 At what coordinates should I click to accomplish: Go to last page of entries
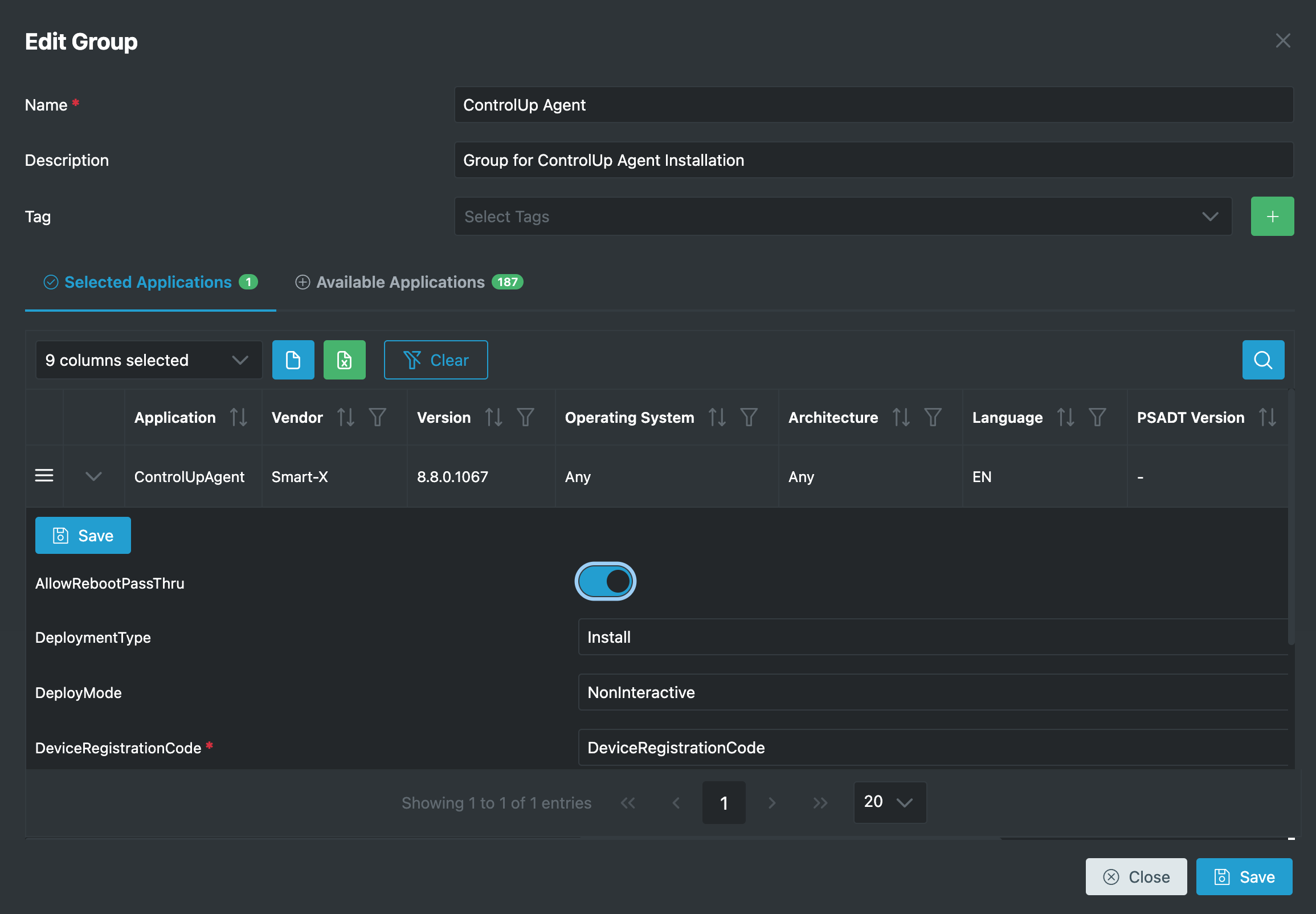coord(820,803)
